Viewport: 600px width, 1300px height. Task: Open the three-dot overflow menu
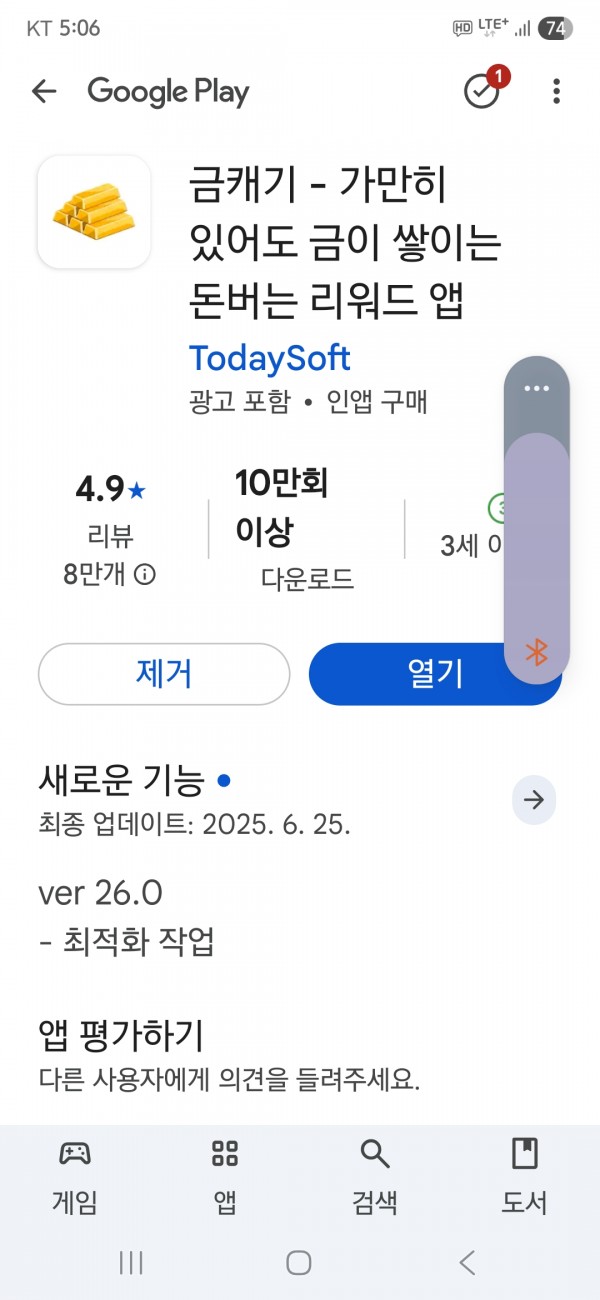point(556,92)
